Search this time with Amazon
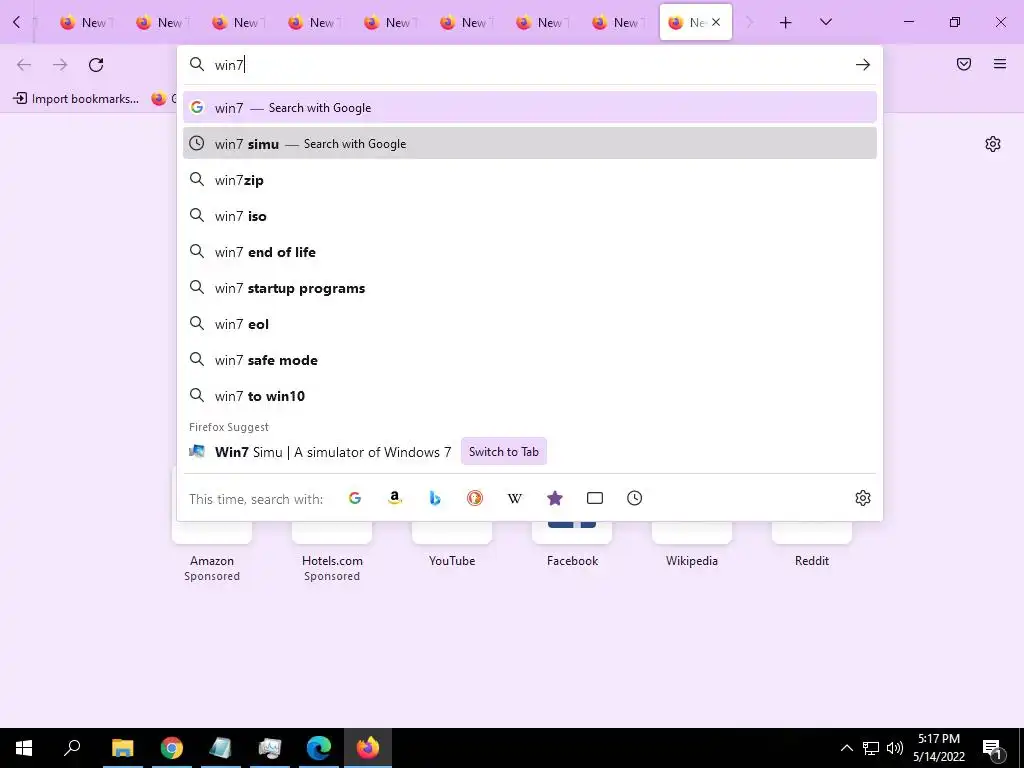The height and width of the screenshot is (768, 1024). coord(394,498)
